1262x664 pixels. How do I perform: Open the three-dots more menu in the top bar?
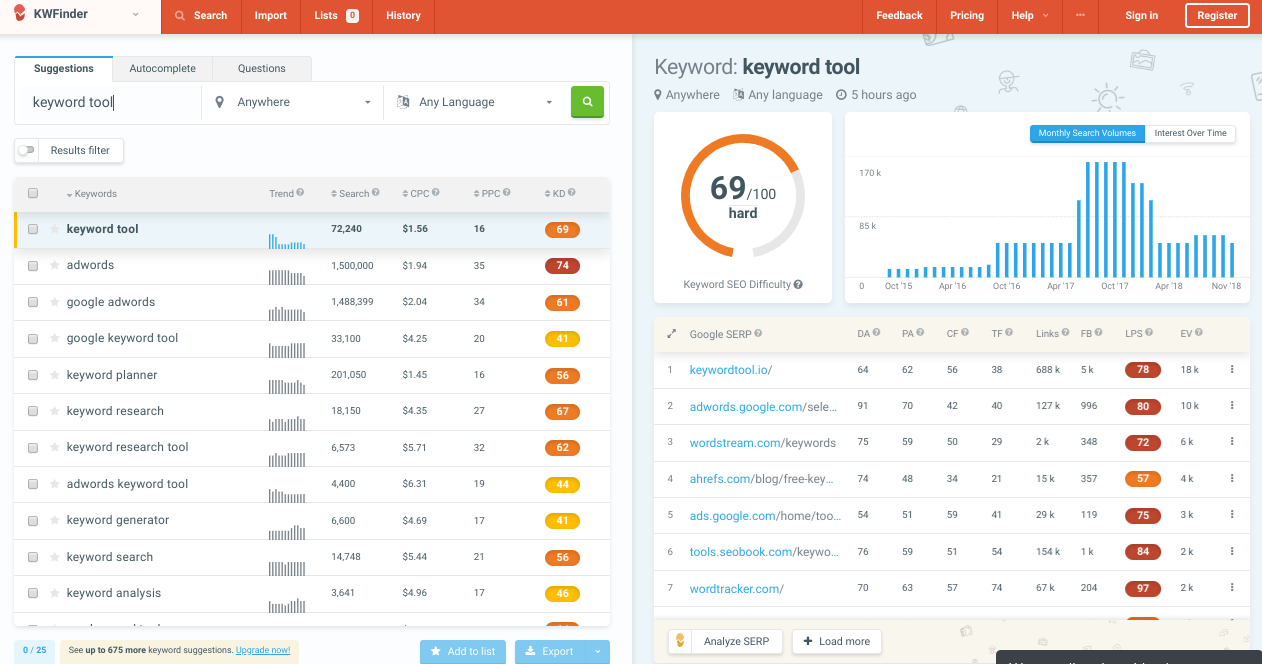(x=1080, y=16)
